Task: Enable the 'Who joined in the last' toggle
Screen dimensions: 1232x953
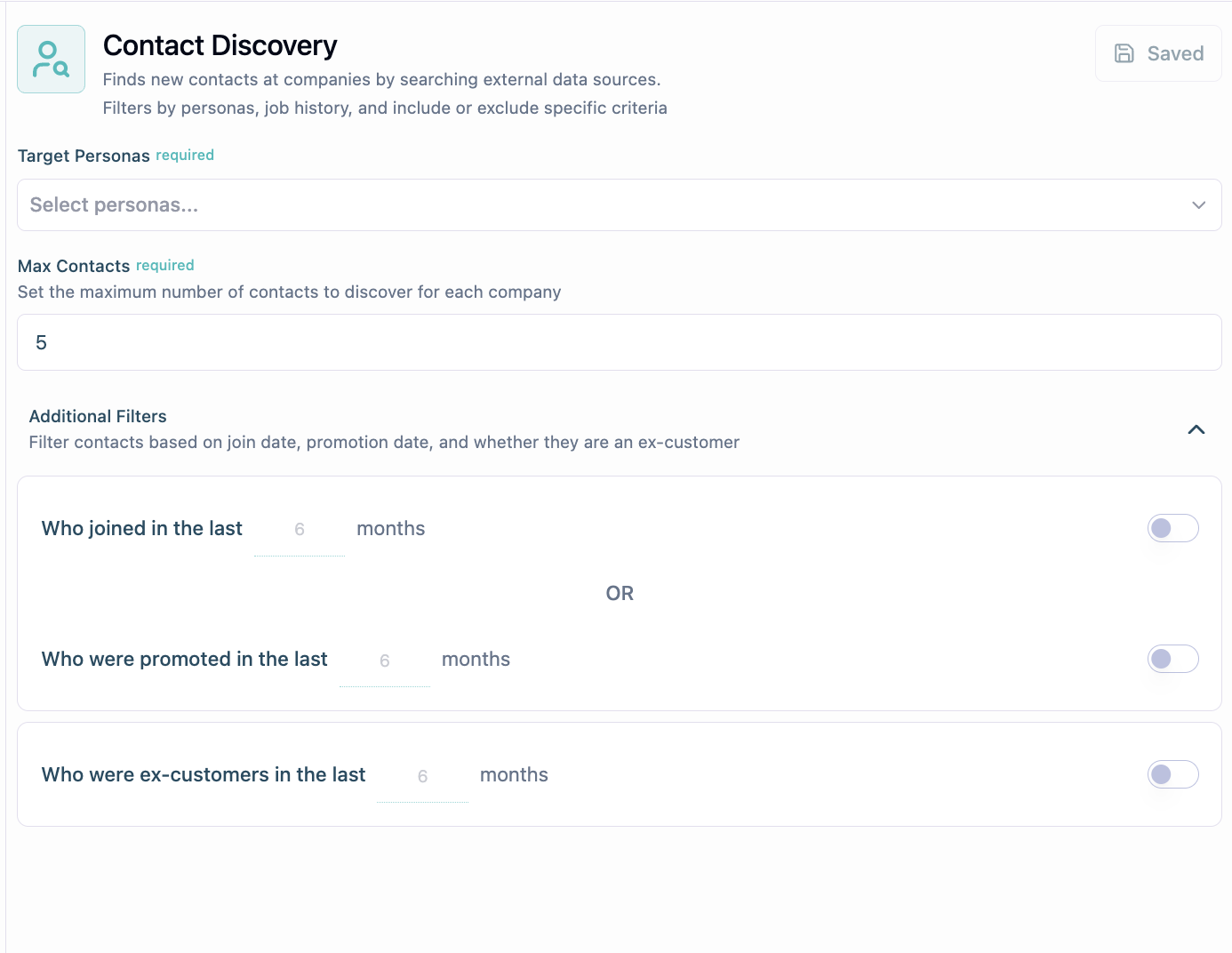Action: click(x=1172, y=528)
